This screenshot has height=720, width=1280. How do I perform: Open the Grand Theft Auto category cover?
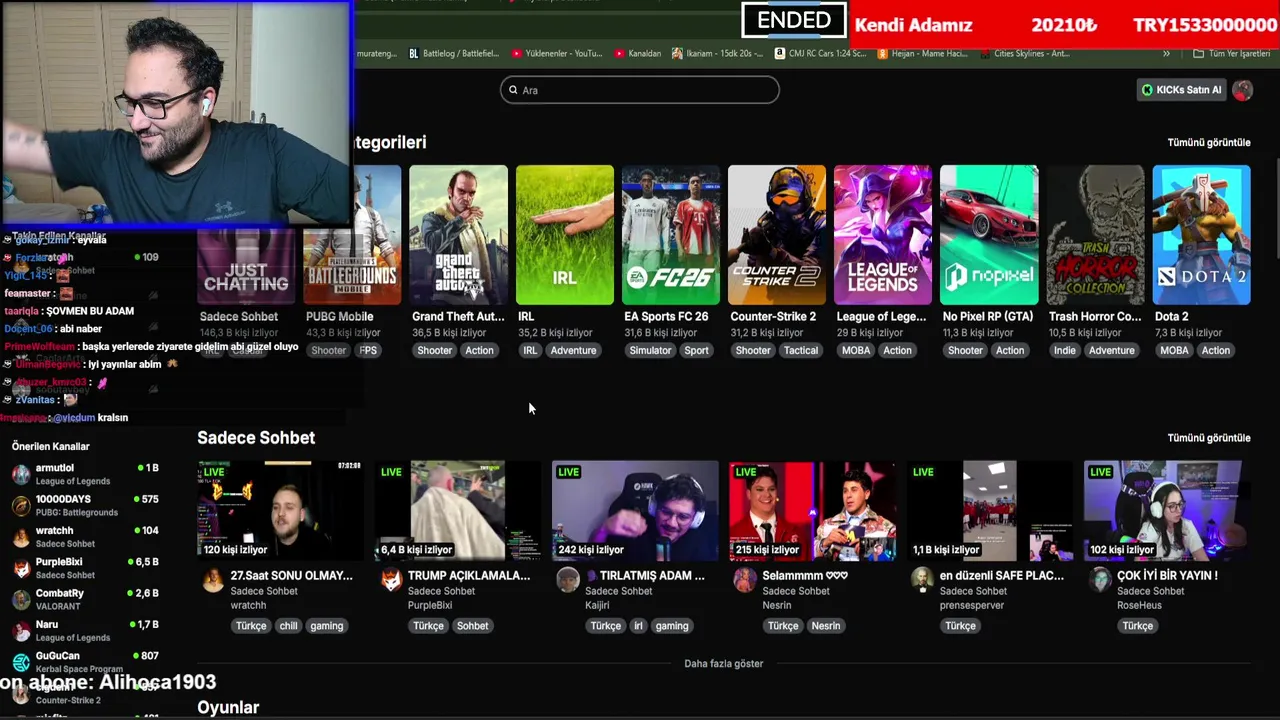pos(458,235)
